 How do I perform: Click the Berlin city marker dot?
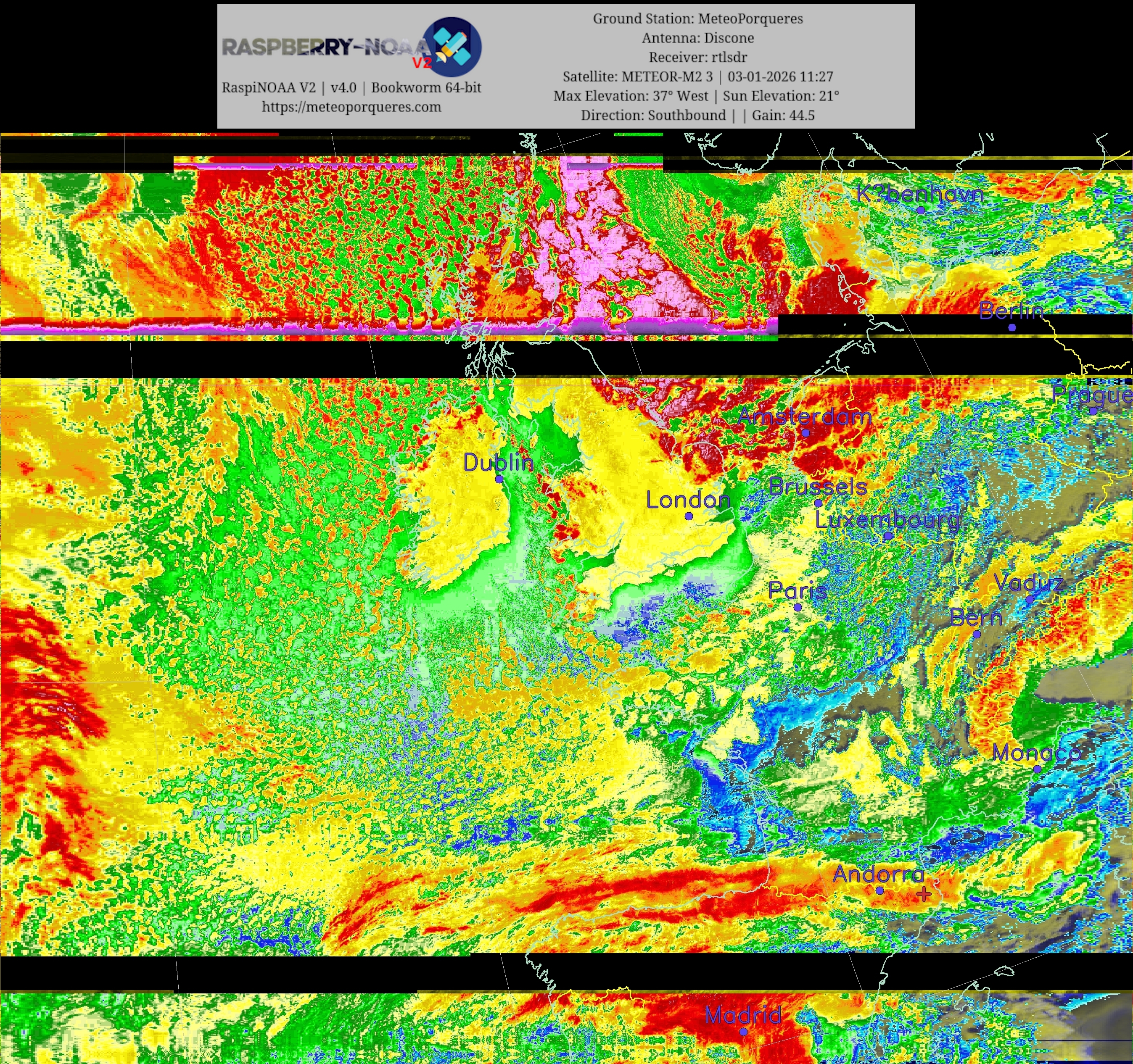tap(1012, 327)
